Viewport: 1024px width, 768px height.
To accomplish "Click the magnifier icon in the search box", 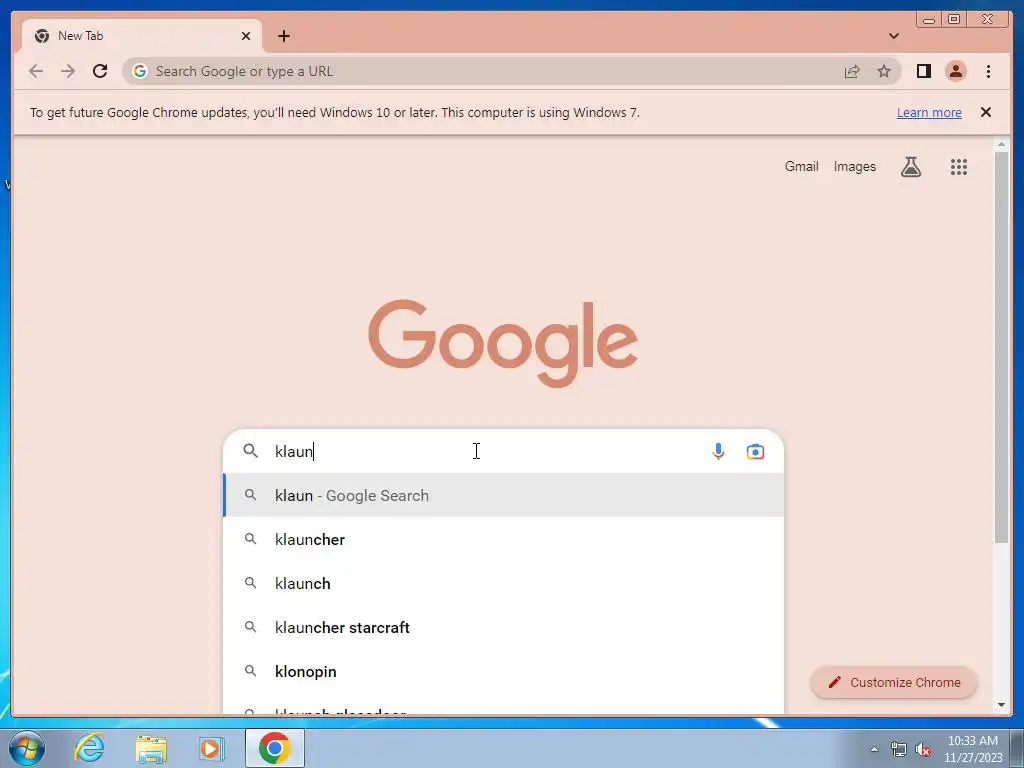I will [x=251, y=451].
